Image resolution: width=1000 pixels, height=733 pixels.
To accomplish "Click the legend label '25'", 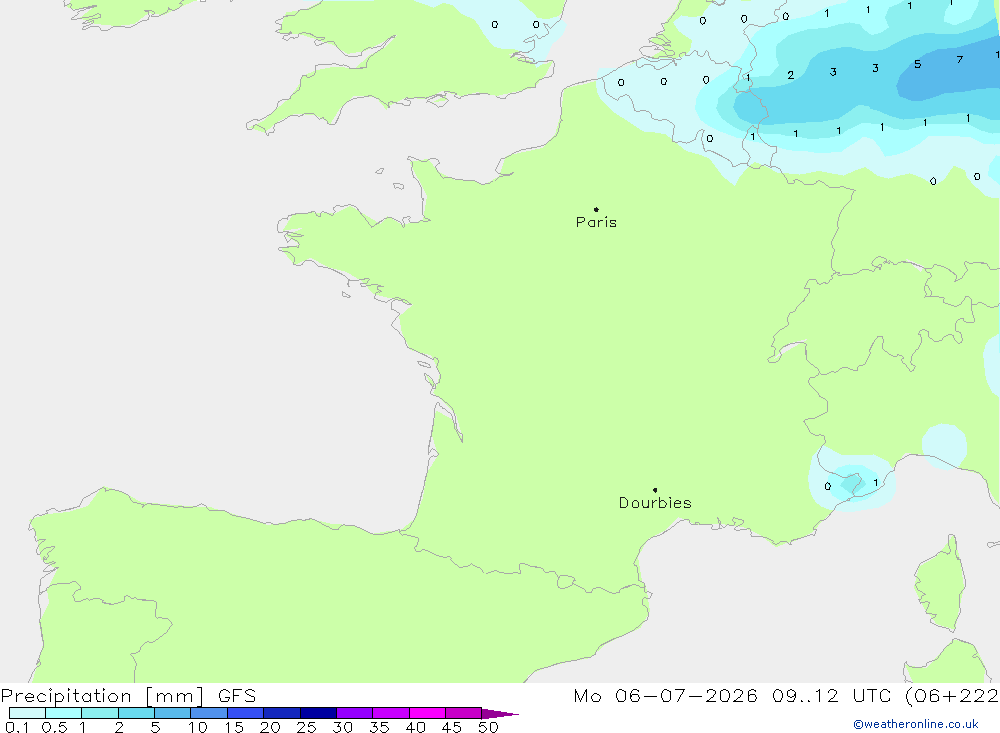I will click(306, 727).
